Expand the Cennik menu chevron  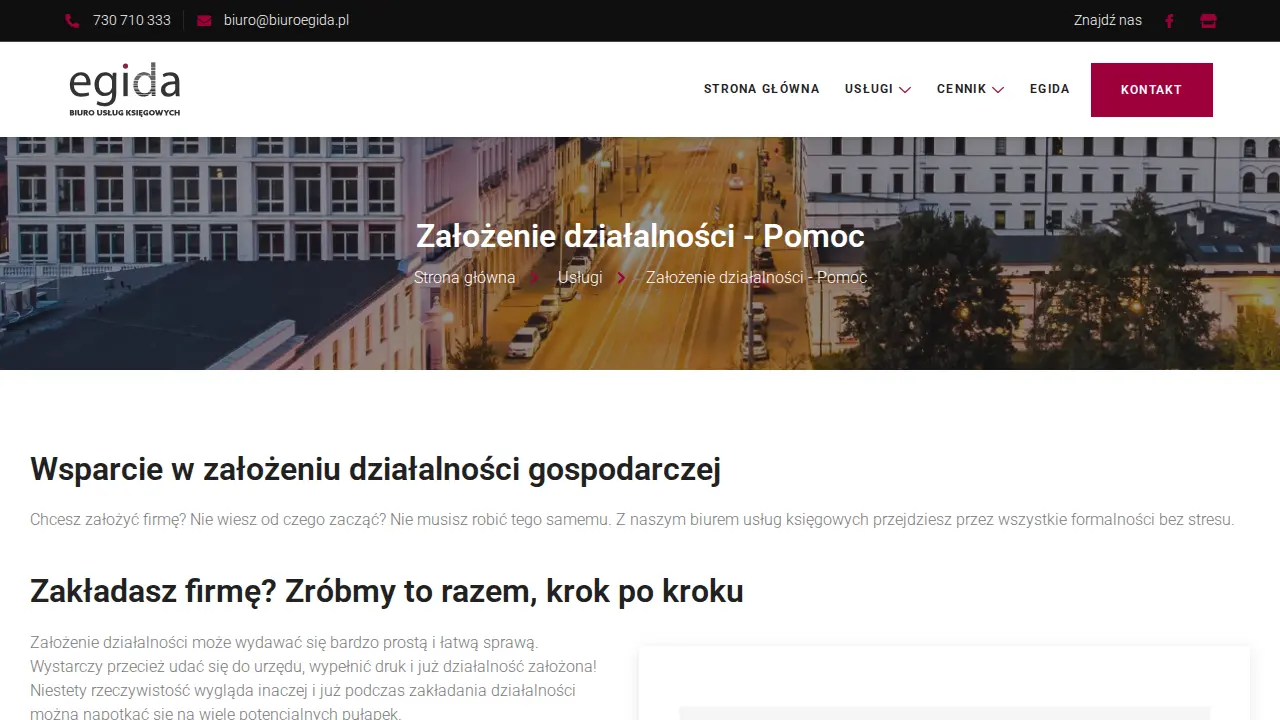[x=998, y=90]
